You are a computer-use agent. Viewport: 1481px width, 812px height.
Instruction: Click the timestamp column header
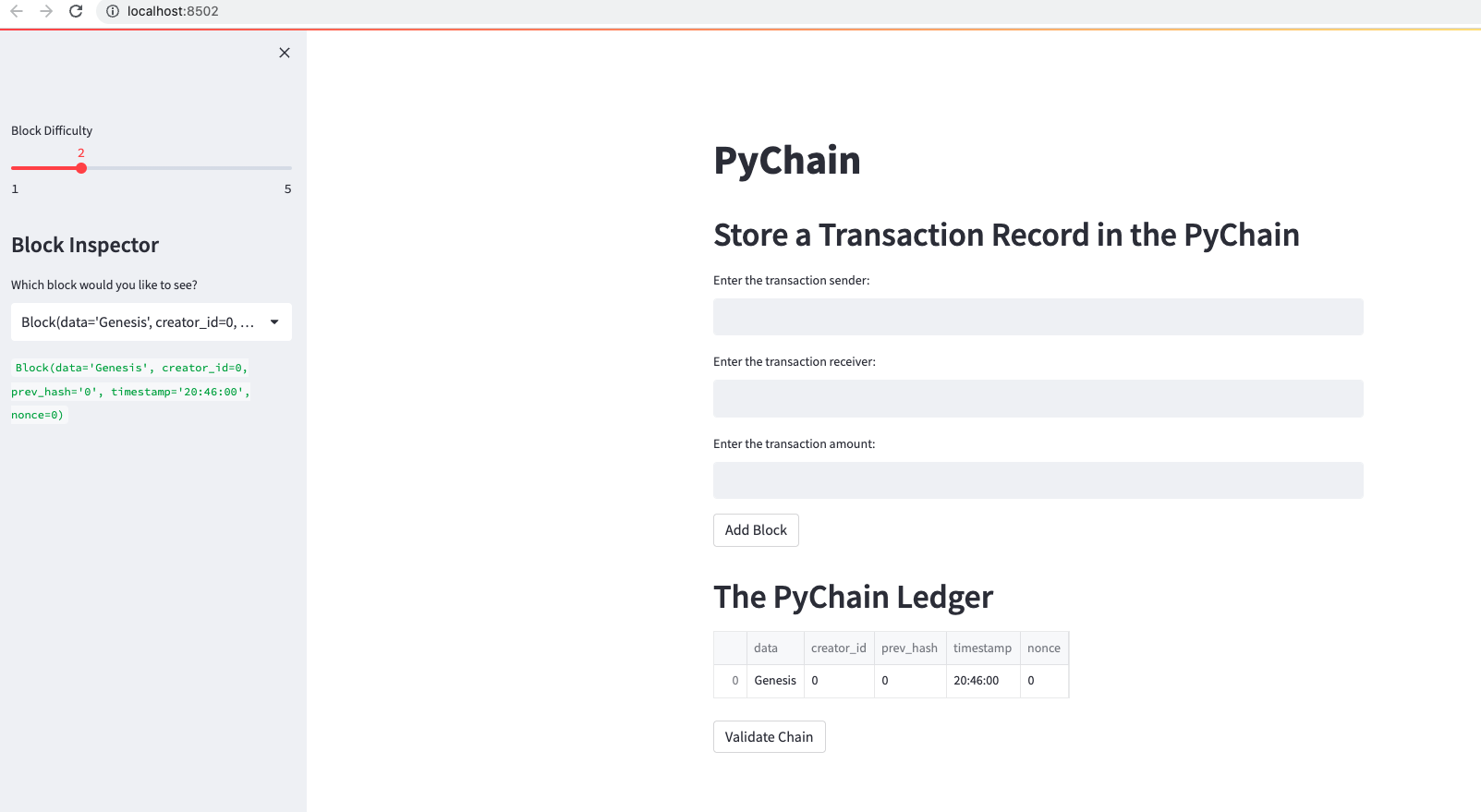tap(982, 648)
